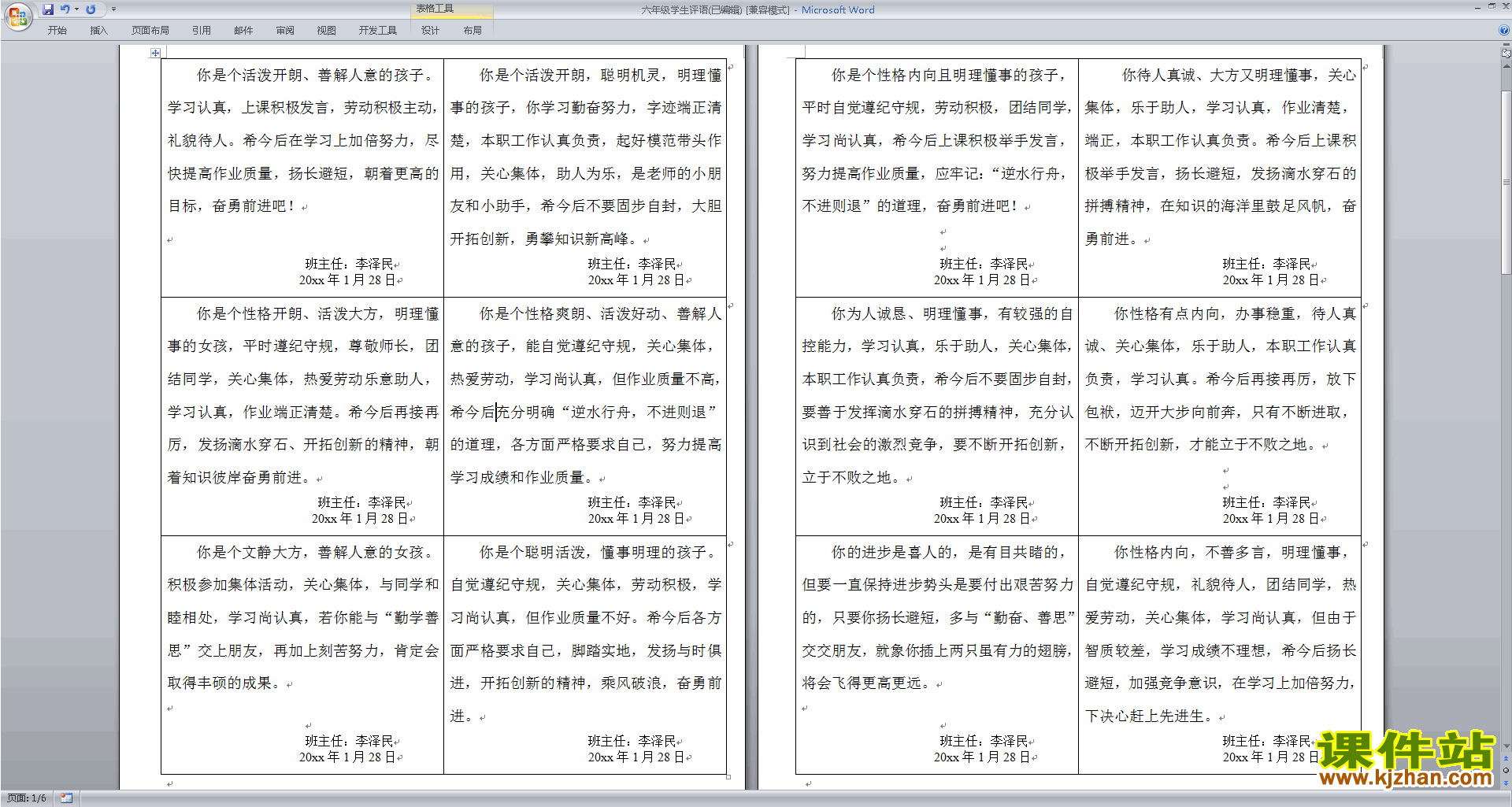
Task: Click text '不进则退”的道理，奋勇前进吧！'
Action: (x=911, y=206)
